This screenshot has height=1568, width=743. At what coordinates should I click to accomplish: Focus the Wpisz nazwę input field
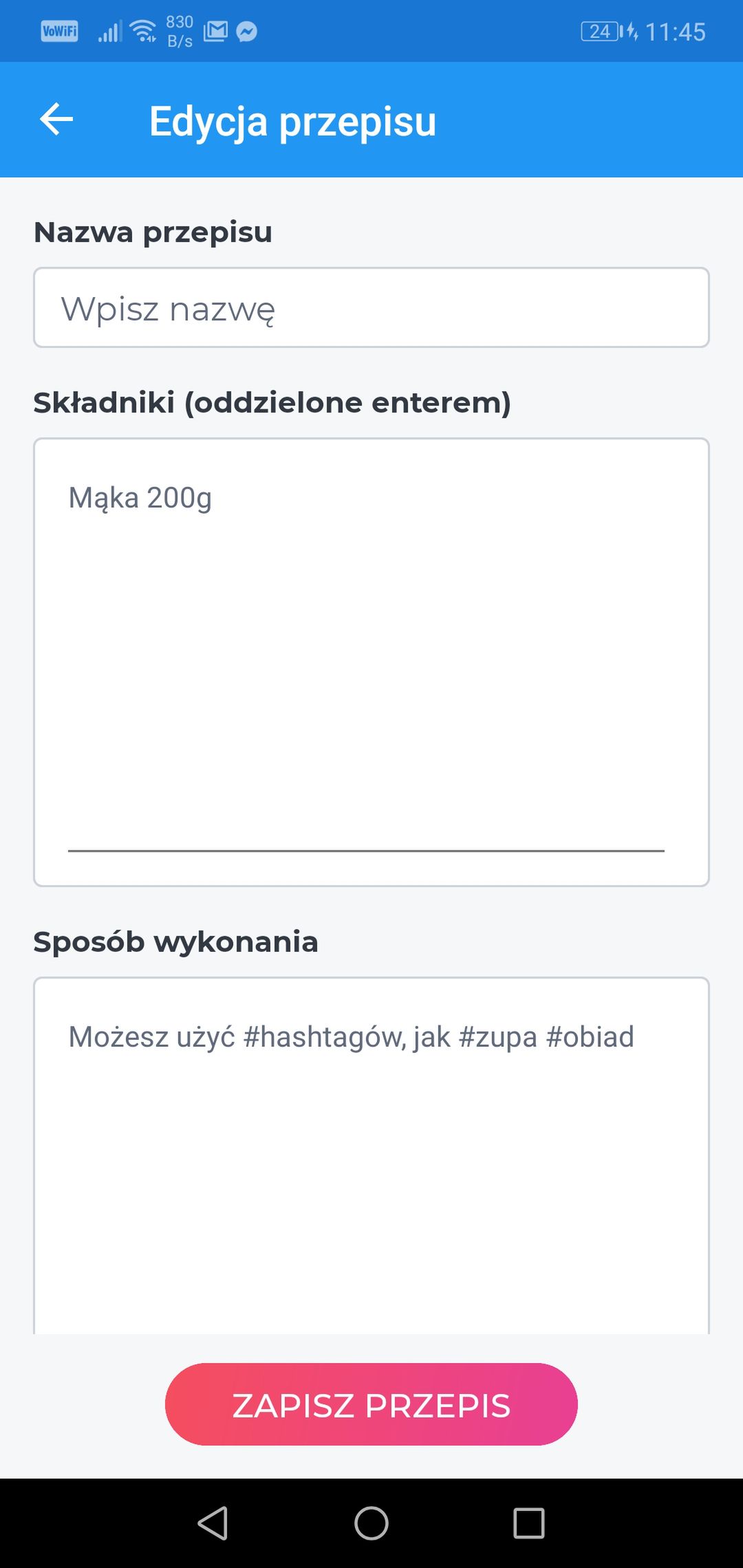[x=371, y=307]
